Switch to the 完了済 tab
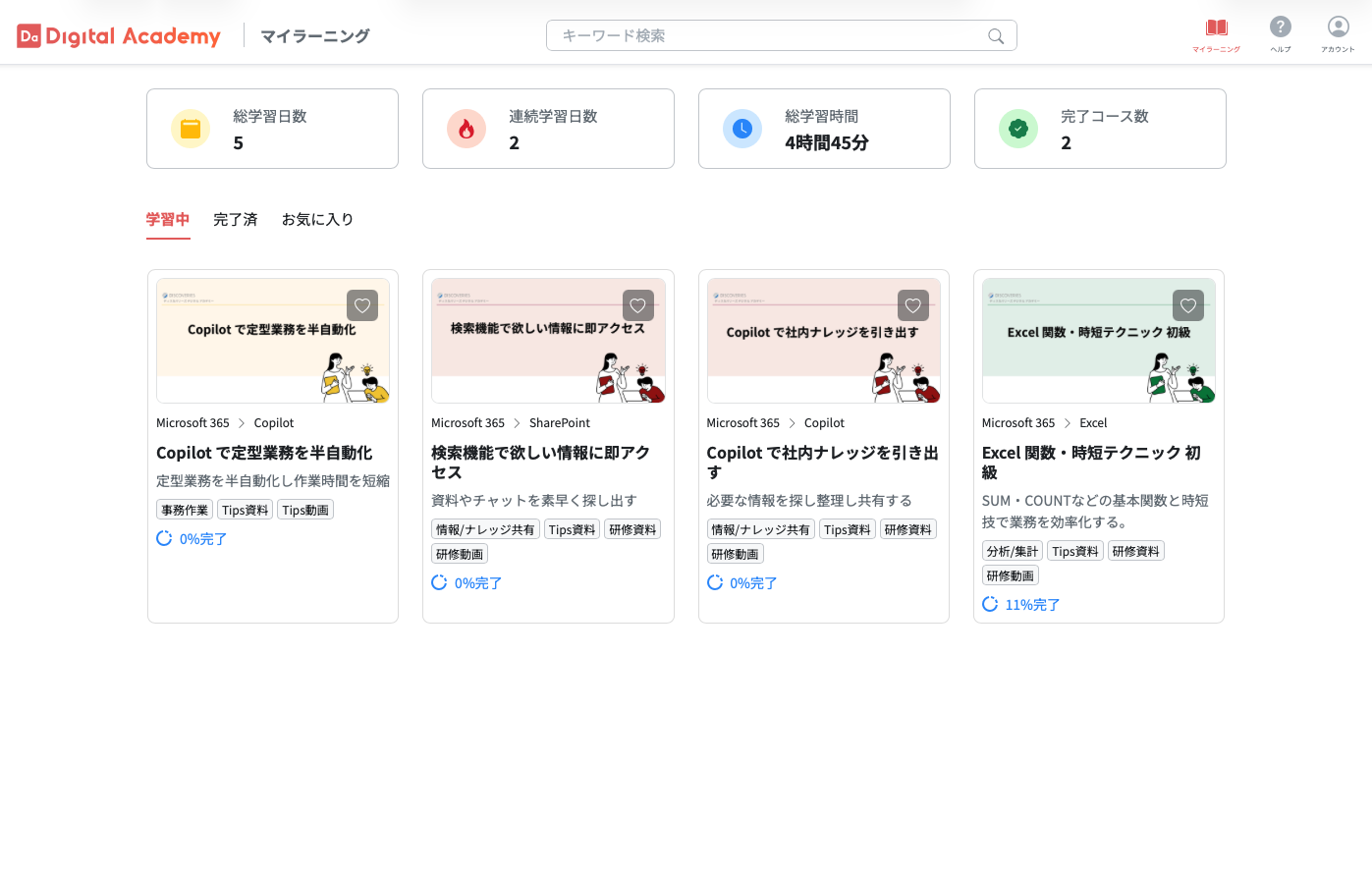 coord(236,220)
